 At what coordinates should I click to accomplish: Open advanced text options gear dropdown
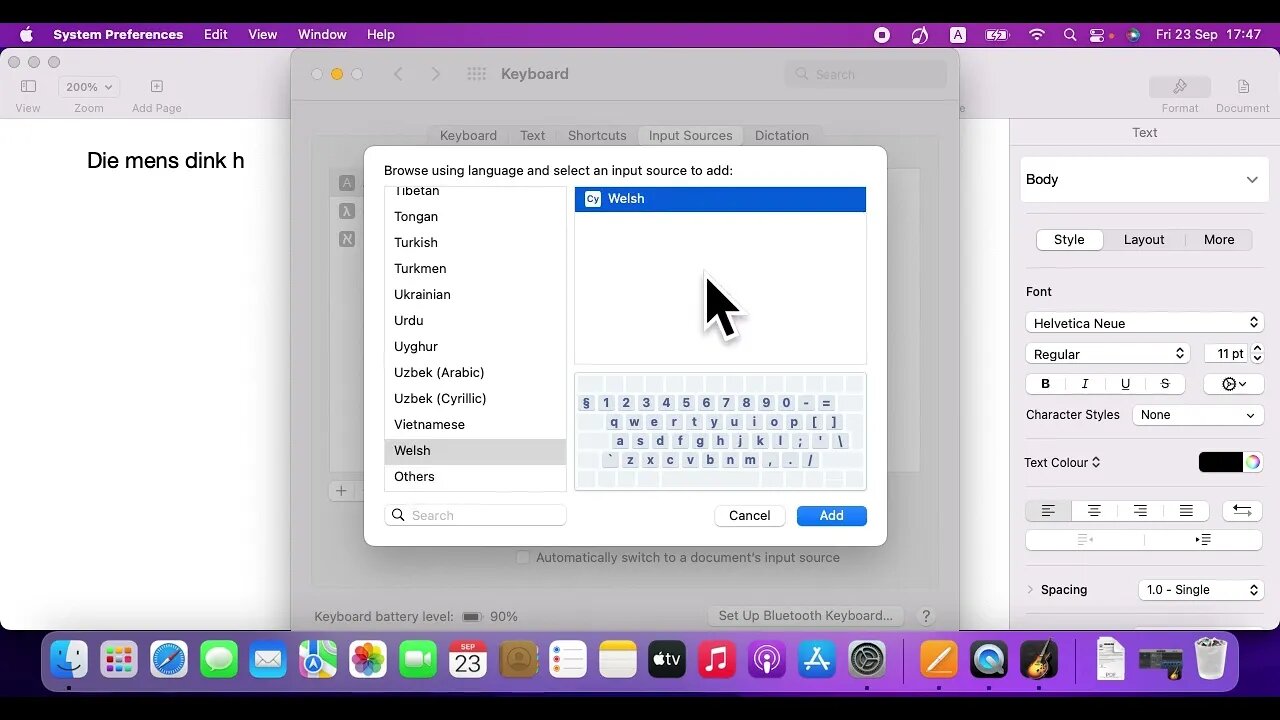pyautogui.click(x=1236, y=384)
